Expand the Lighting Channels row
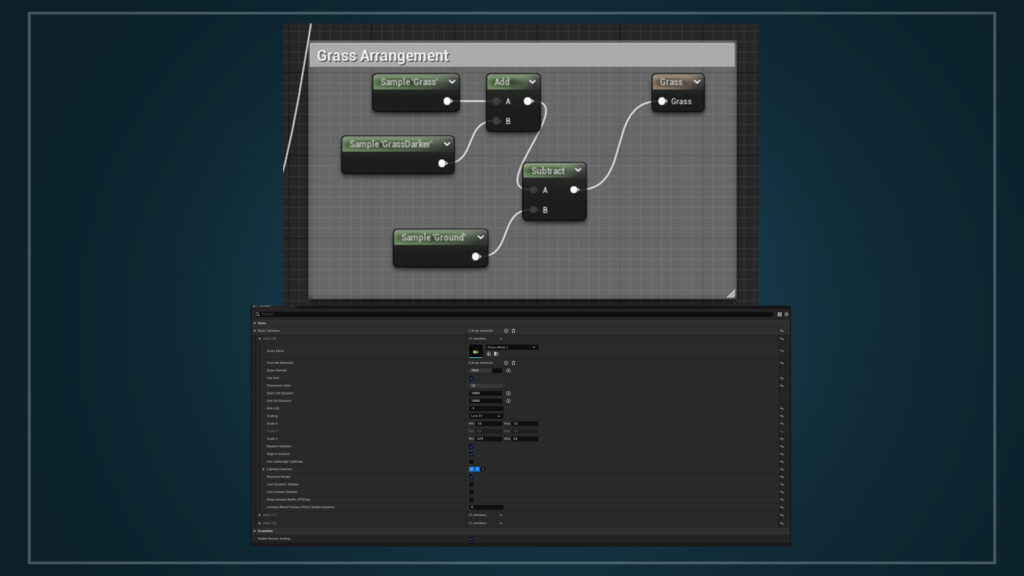The image size is (1024, 576). point(263,469)
